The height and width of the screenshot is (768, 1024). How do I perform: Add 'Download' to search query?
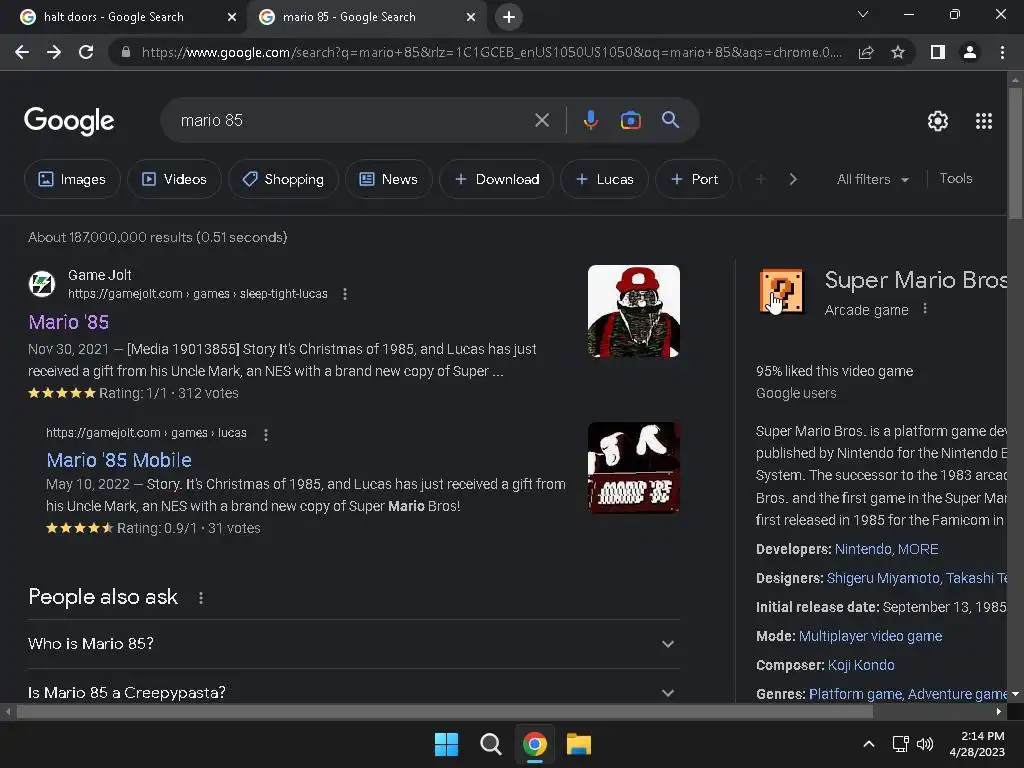pyautogui.click(x=496, y=179)
